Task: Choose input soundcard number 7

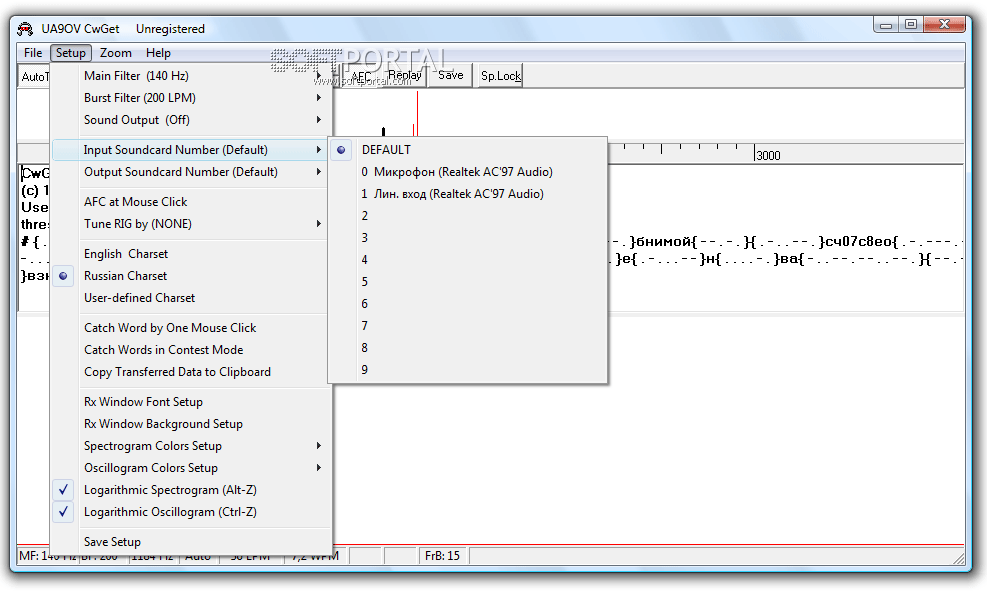Action: (468, 326)
